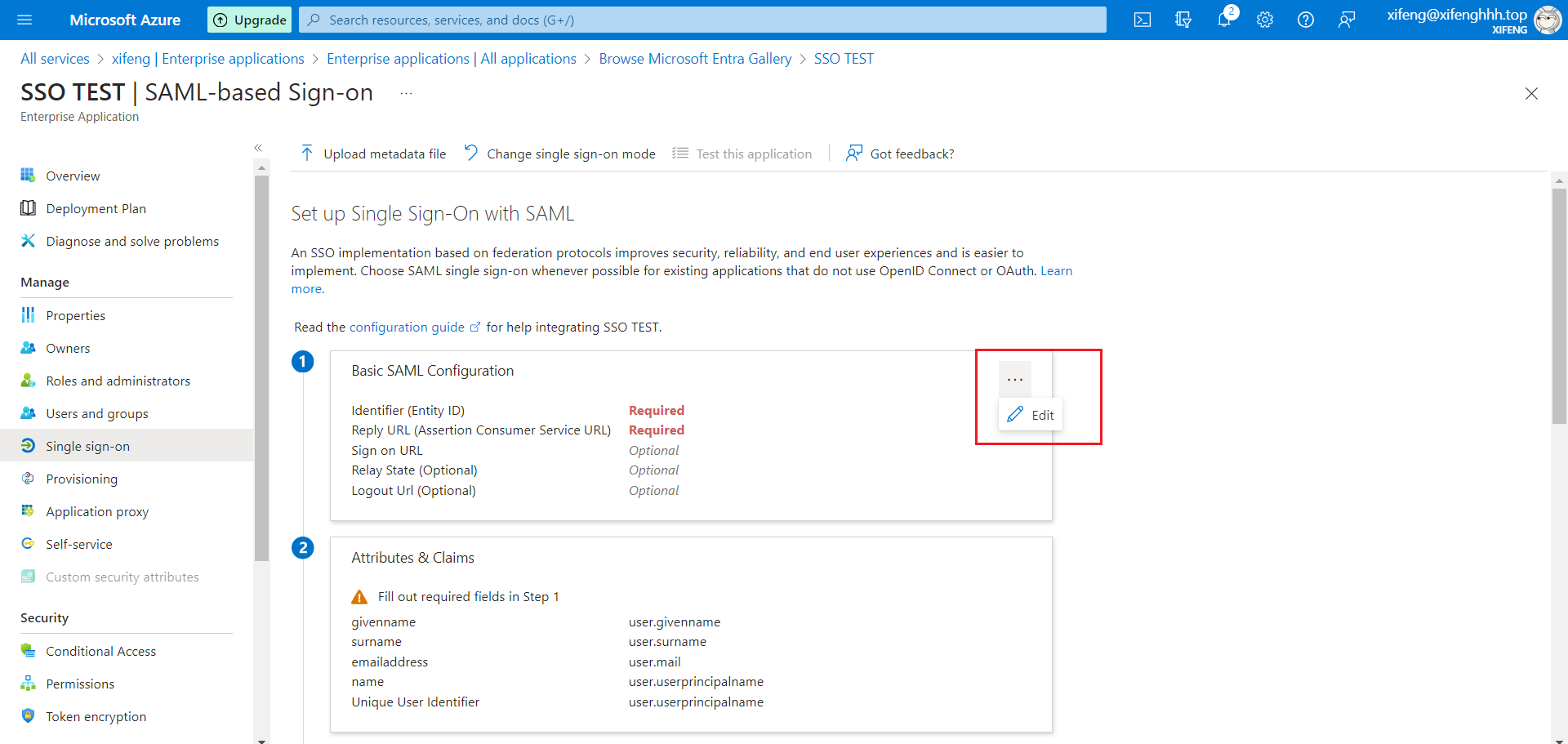Click the Conditional Access icon
This screenshot has height=744, width=1568.
coord(28,650)
